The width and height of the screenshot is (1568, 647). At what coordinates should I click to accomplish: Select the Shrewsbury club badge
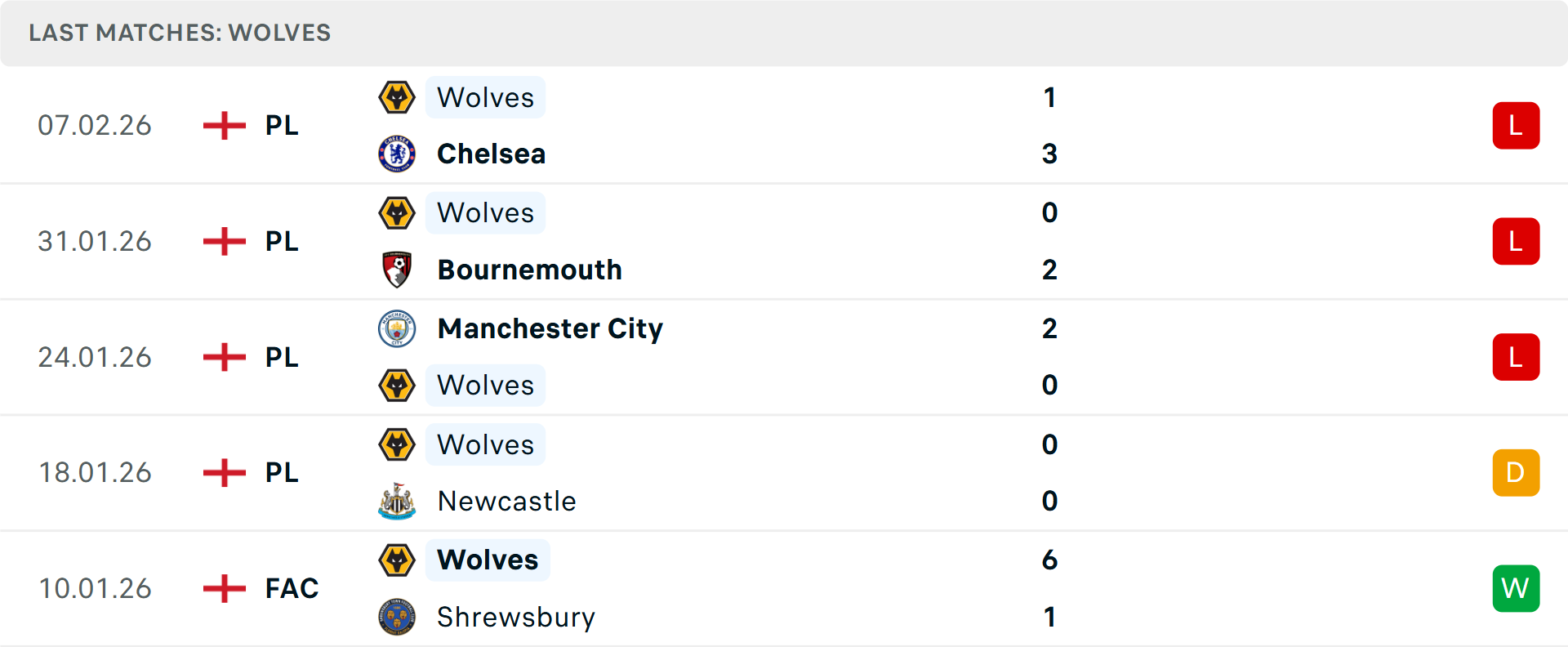(397, 618)
